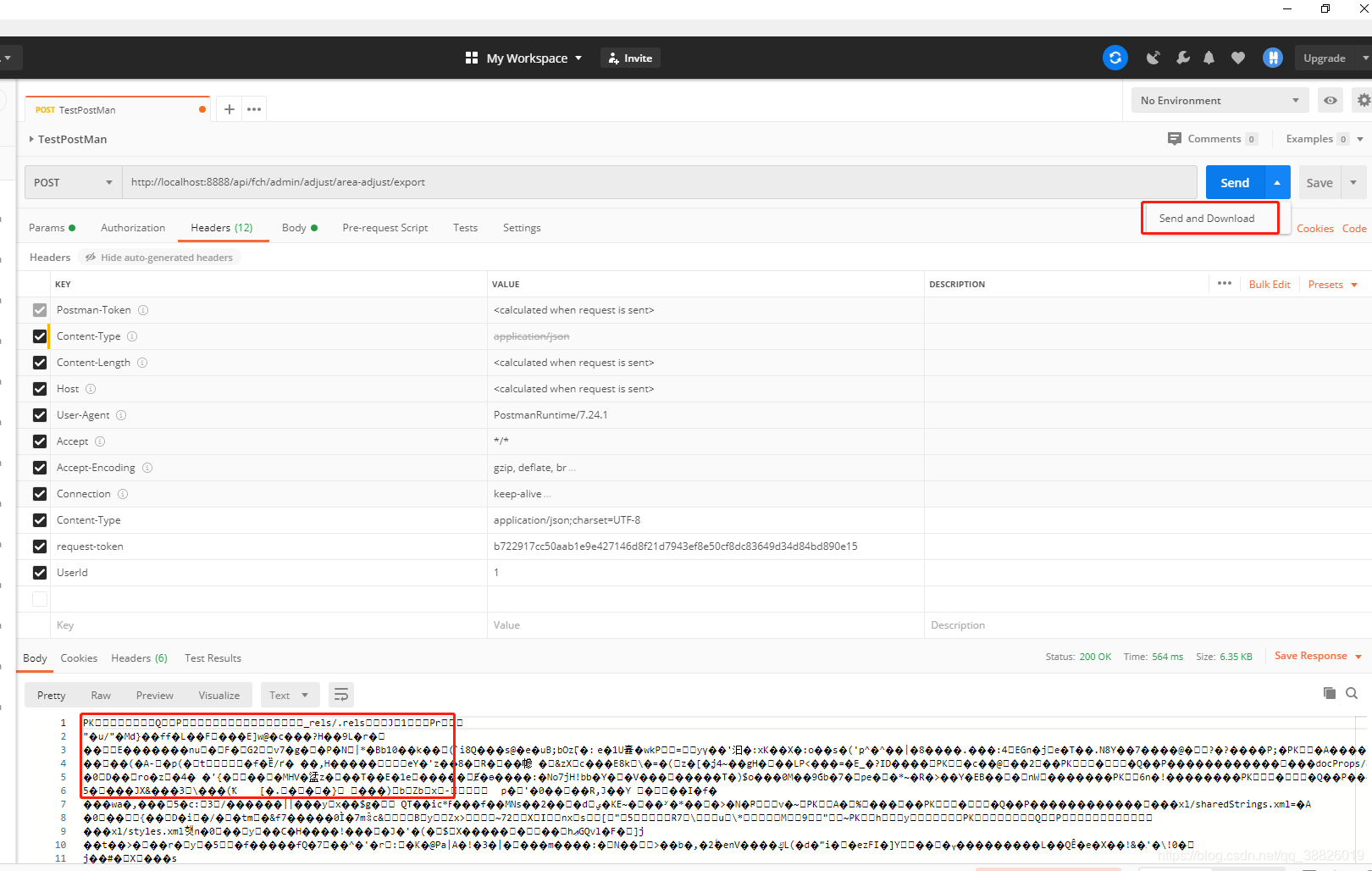Uncheck the request-token header checkbox

point(40,546)
